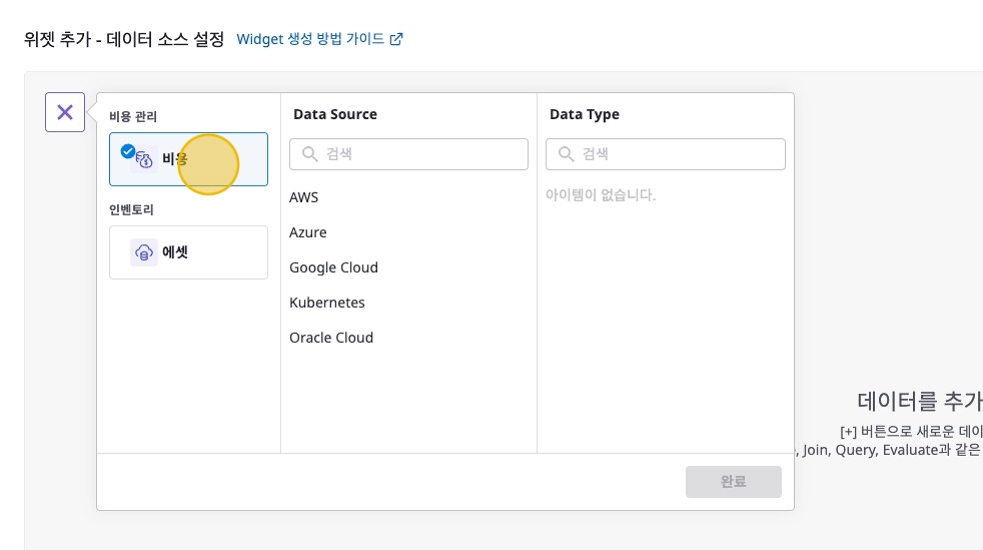
Task: Click the external link icon beside the guide link
Action: [x=396, y=39]
